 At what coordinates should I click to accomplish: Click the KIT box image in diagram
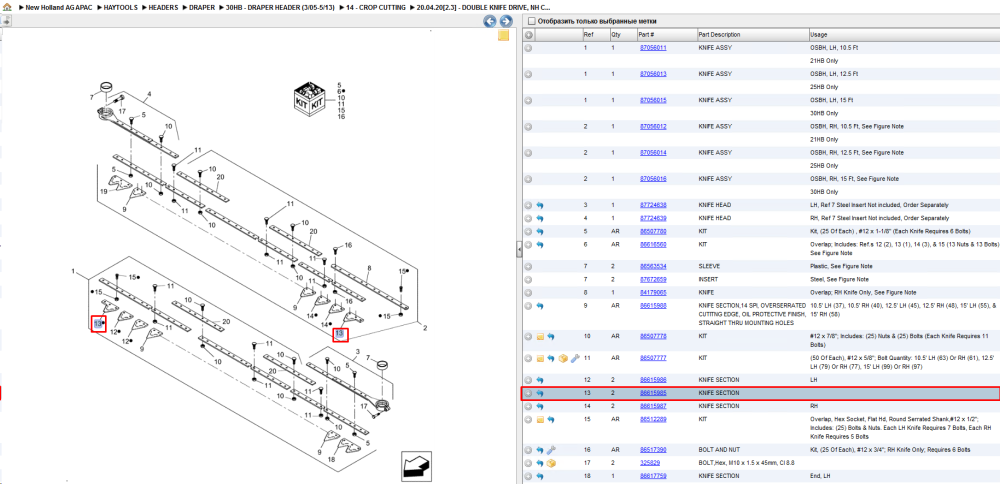(x=311, y=99)
